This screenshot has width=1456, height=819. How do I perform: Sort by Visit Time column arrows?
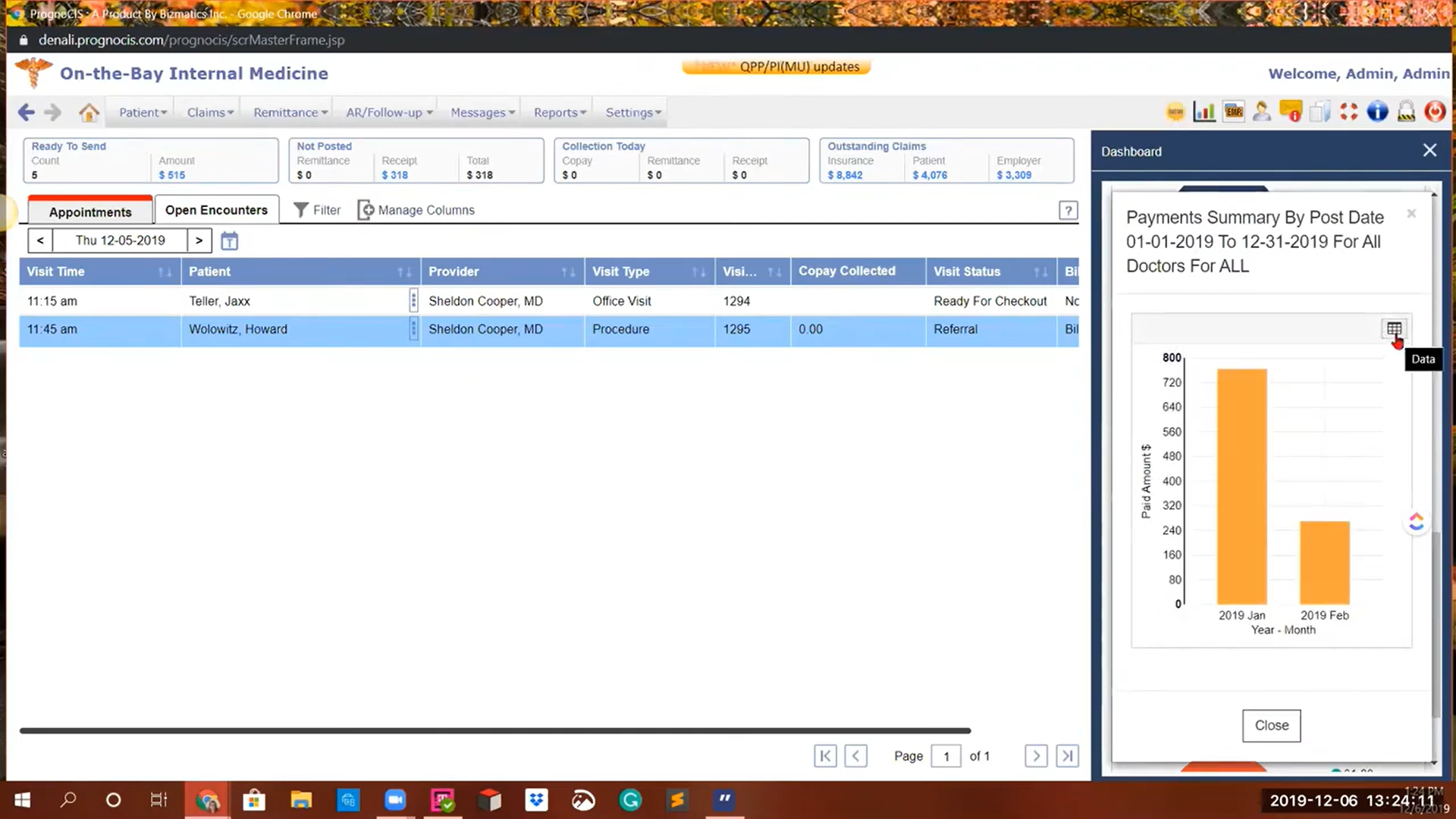(x=165, y=272)
